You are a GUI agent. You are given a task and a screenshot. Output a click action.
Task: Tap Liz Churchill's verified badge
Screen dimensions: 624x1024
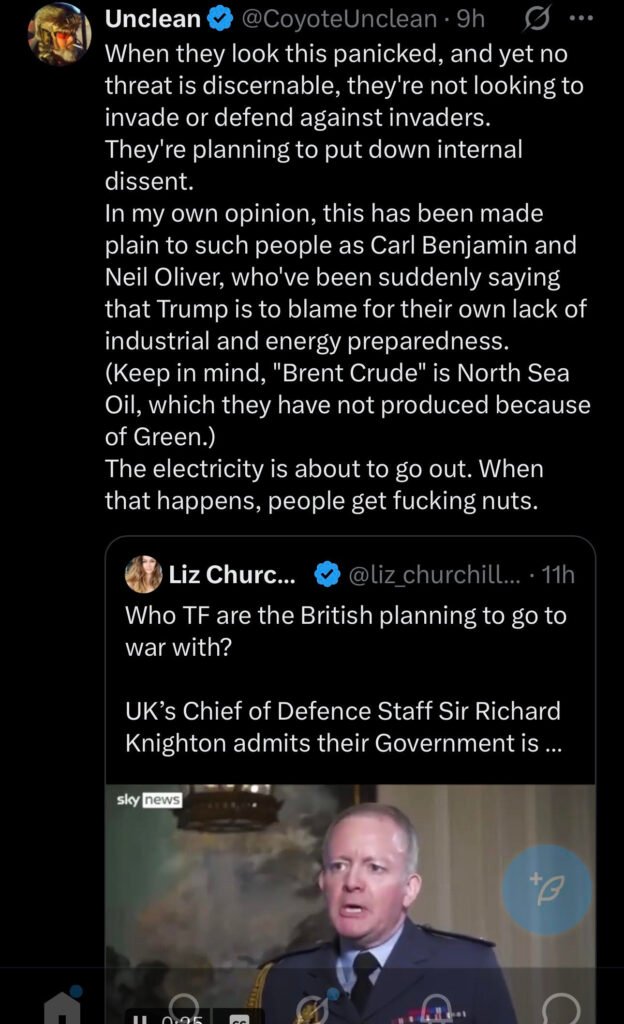point(326,575)
